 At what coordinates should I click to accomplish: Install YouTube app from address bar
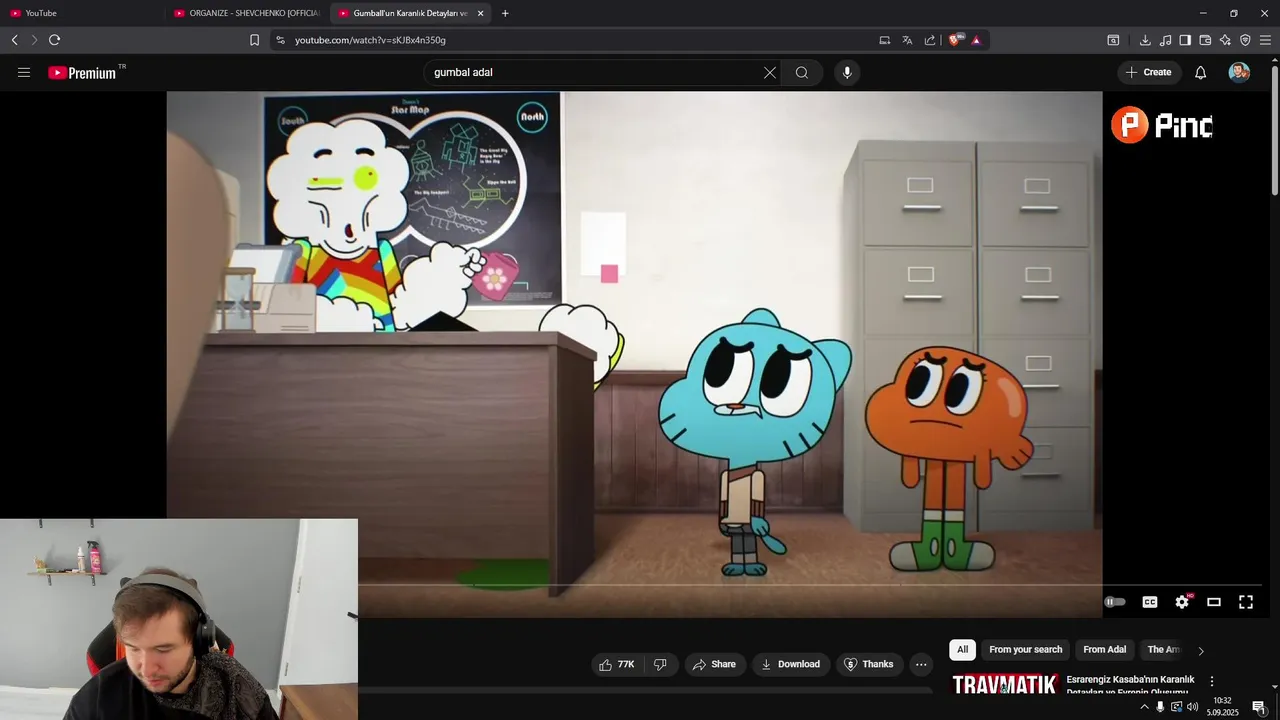click(x=885, y=40)
